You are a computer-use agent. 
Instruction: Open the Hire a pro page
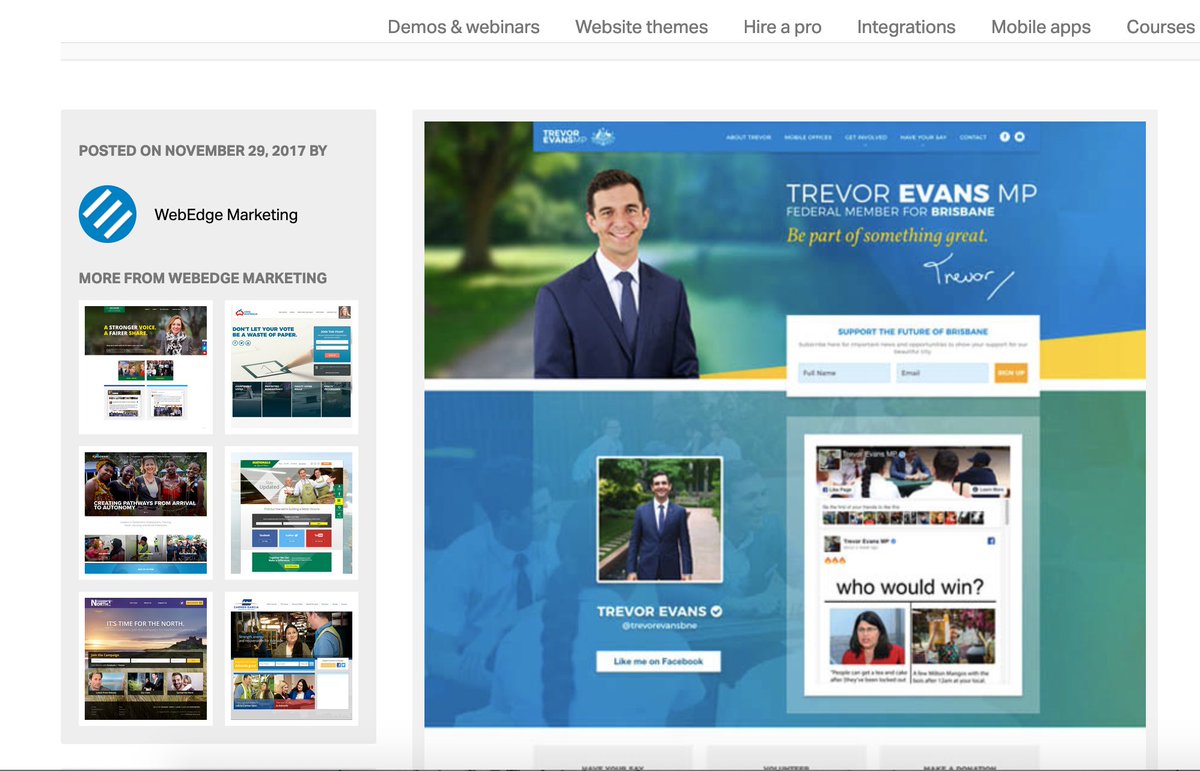782,27
